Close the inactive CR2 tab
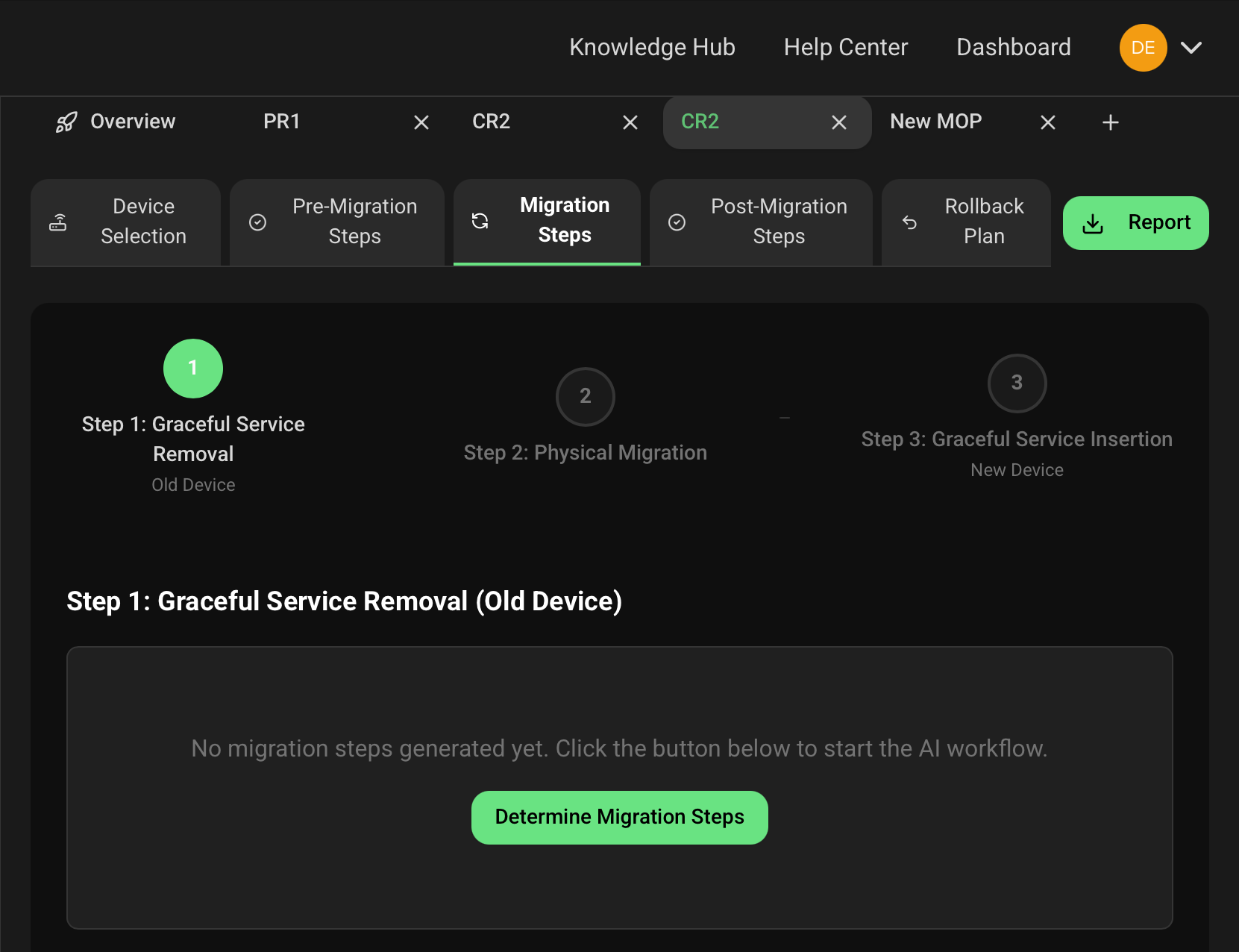The width and height of the screenshot is (1239, 952). [630, 122]
